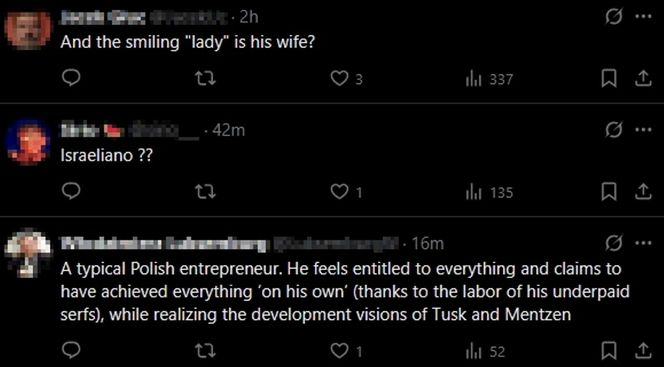The width and height of the screenshot is (664, 367).
Task: Open more options for Polish entrepreneur comment
Action: (642, 243)
